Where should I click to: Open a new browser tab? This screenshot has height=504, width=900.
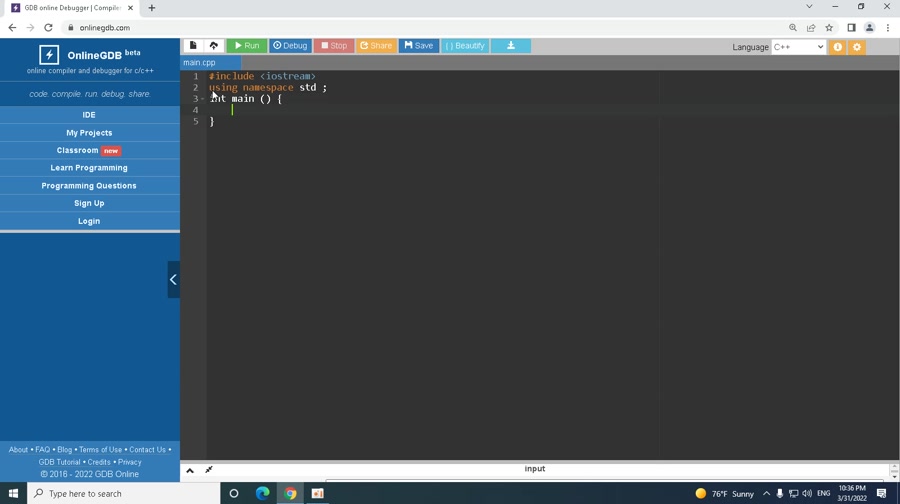(152, 8)
